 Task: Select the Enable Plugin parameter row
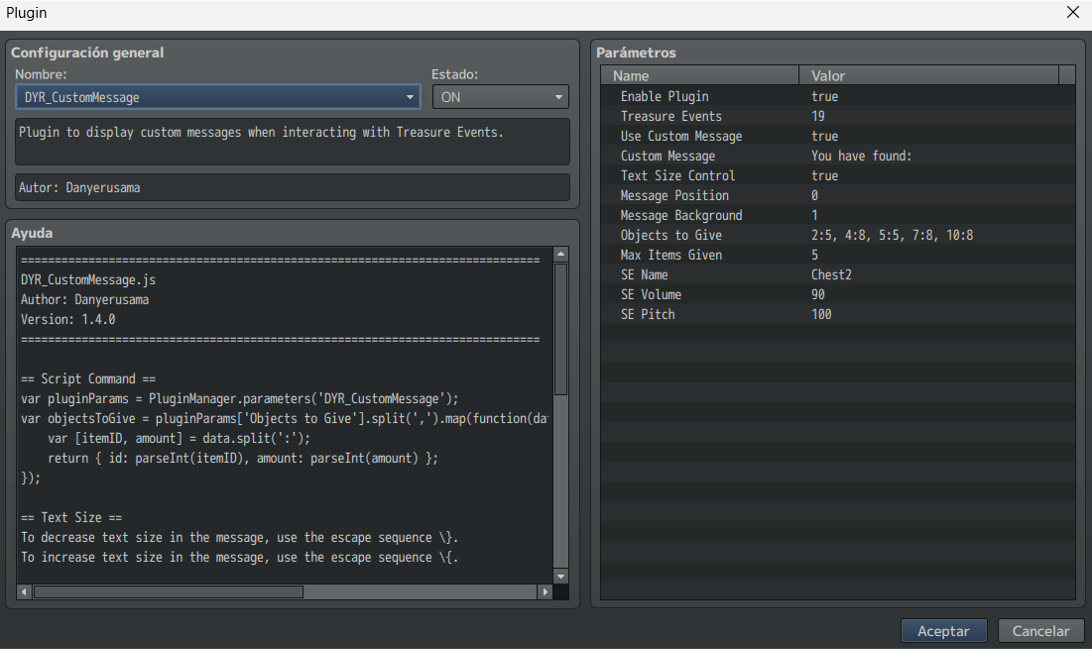700,96
